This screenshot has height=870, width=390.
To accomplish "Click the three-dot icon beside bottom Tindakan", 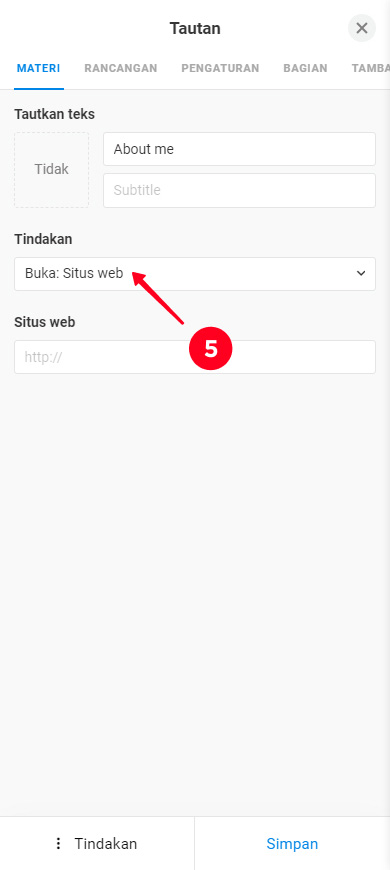I will tap(58, 844).
